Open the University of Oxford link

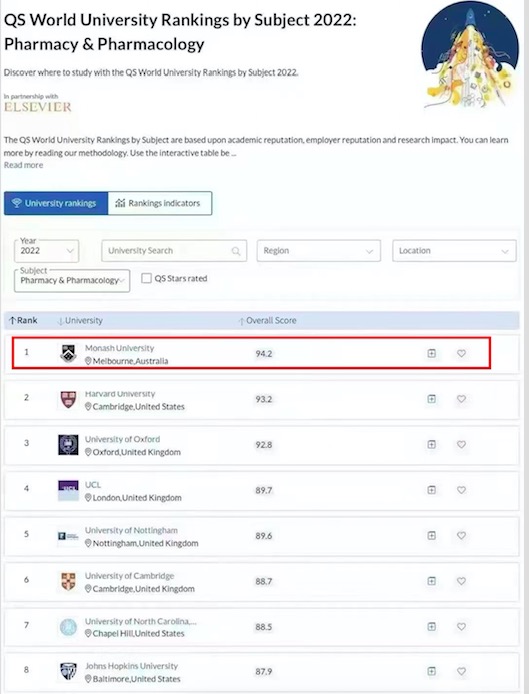click(122, 439)
